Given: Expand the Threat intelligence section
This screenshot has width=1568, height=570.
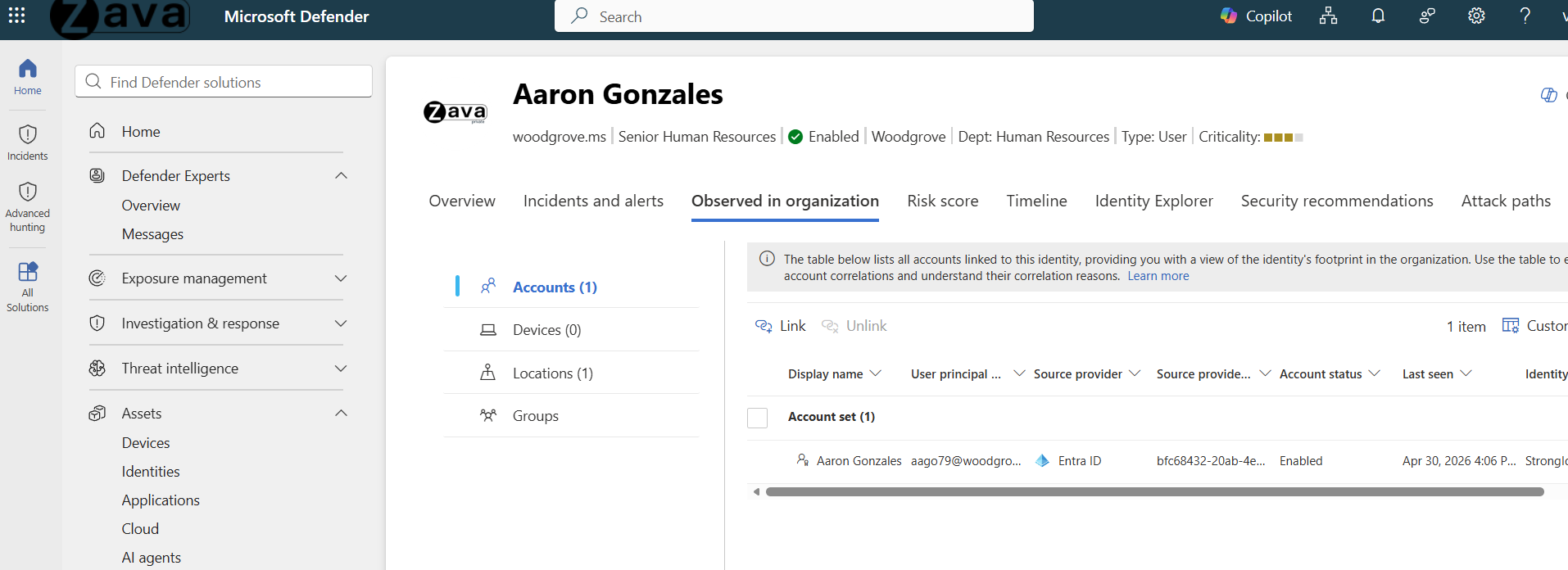Looking at the screenshot, I should coord(342,369).
